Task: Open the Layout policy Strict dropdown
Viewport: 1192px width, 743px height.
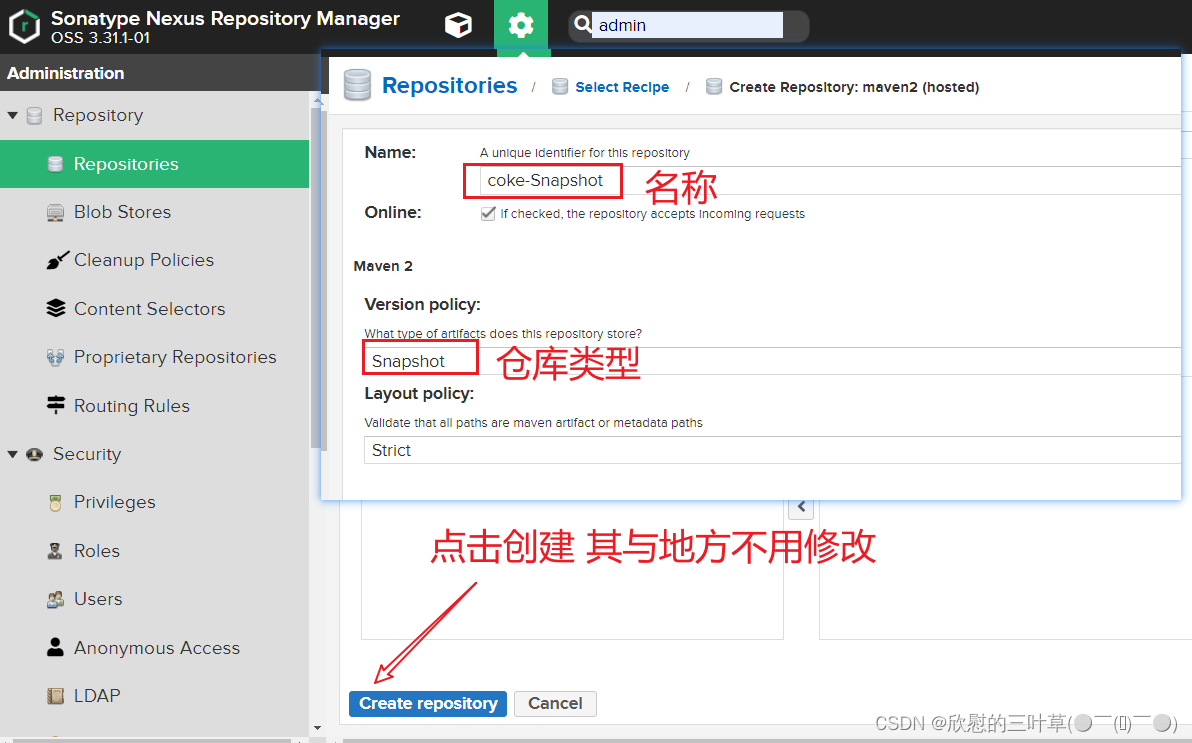Action: [x=772, y=449]
